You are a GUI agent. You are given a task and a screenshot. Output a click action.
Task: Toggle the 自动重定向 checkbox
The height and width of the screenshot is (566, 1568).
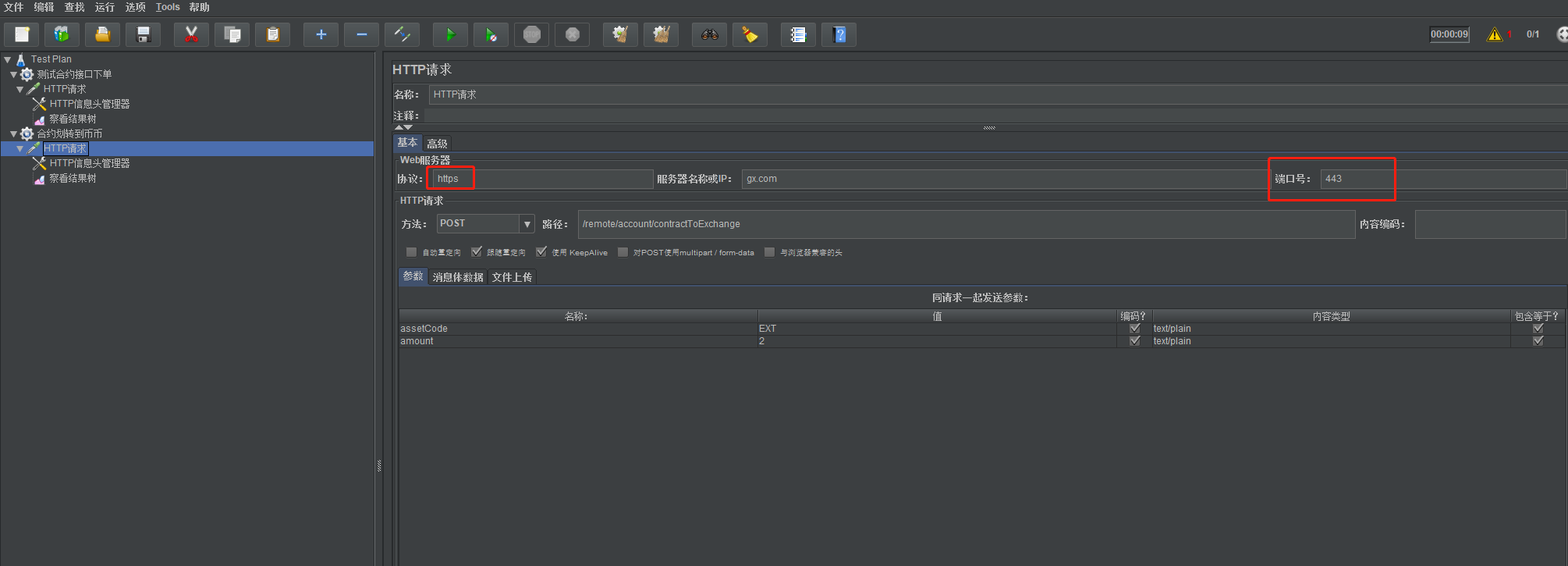pyautogui.click(x=411, y=252)
